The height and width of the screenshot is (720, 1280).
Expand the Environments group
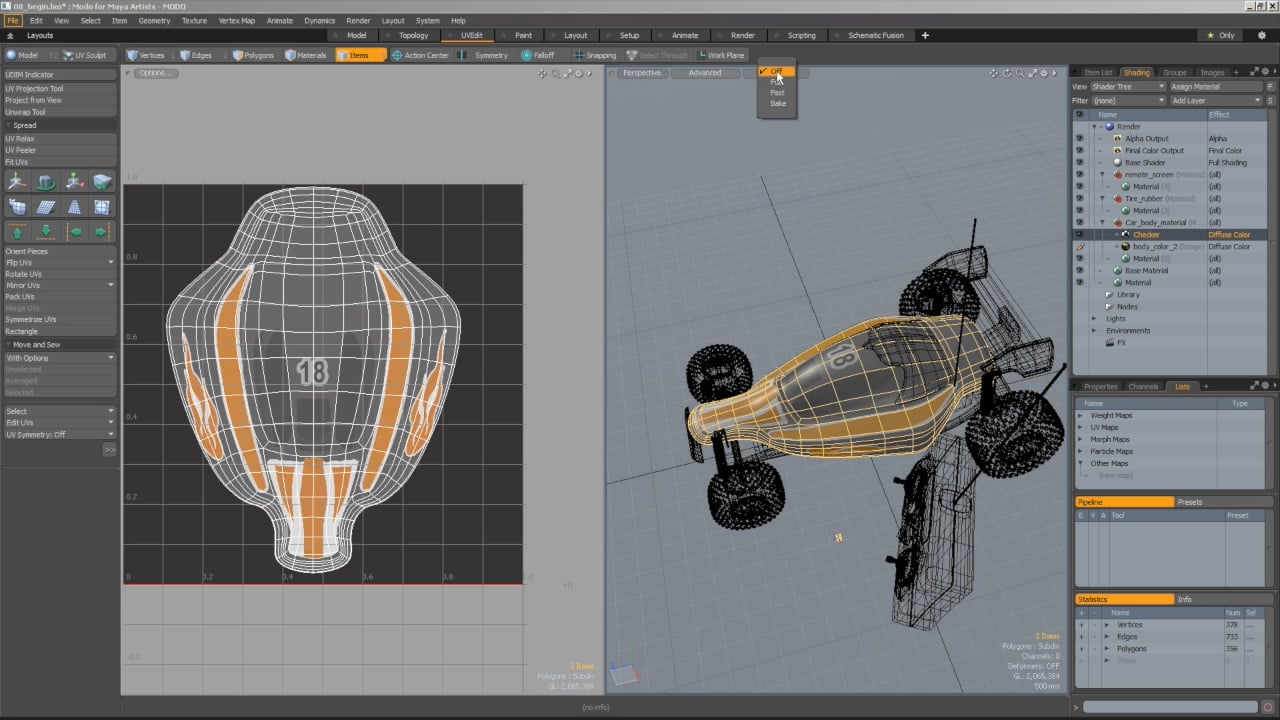coord(1095,331)
